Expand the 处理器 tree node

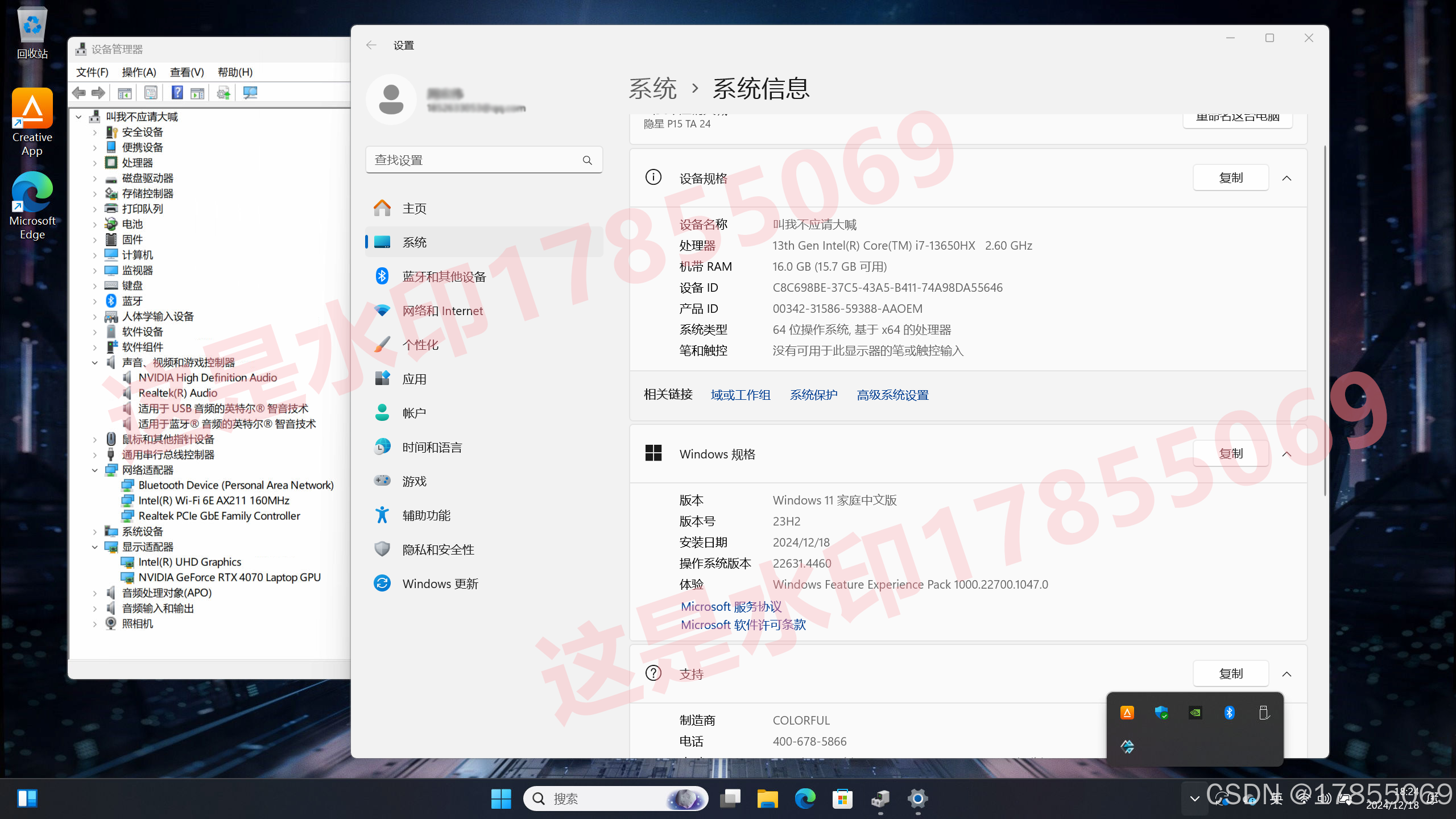coord(95,163)
